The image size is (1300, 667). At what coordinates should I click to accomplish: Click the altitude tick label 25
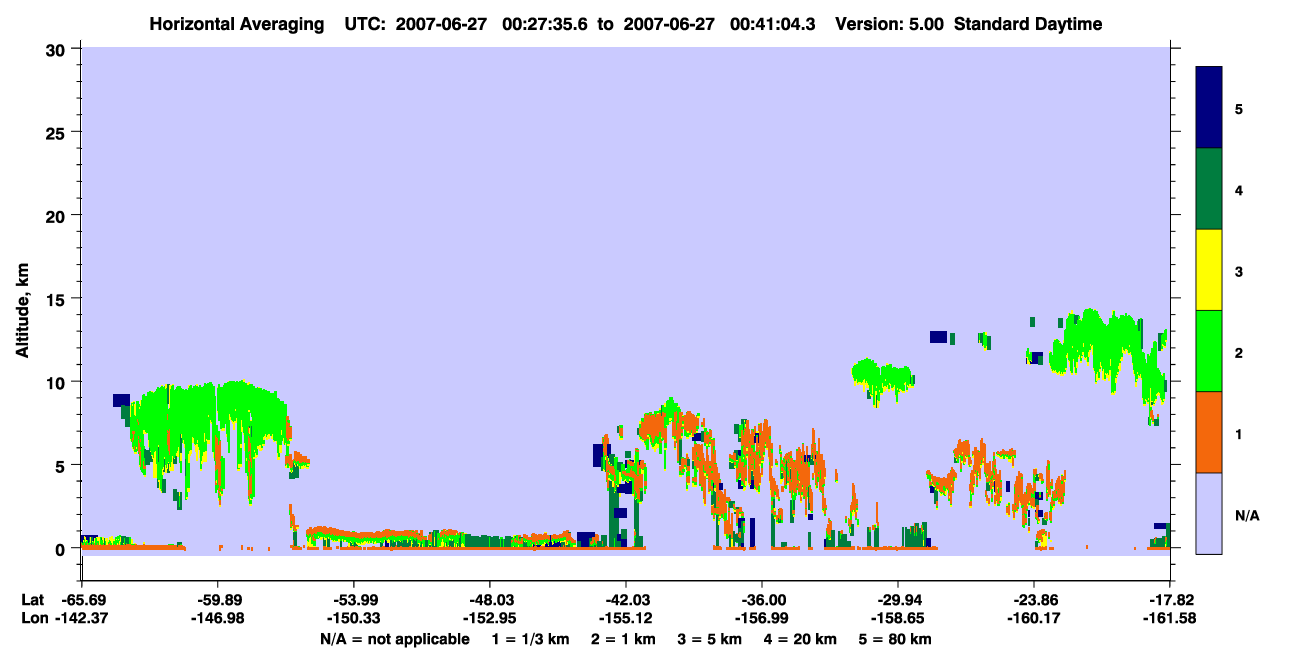pos(57,133)
